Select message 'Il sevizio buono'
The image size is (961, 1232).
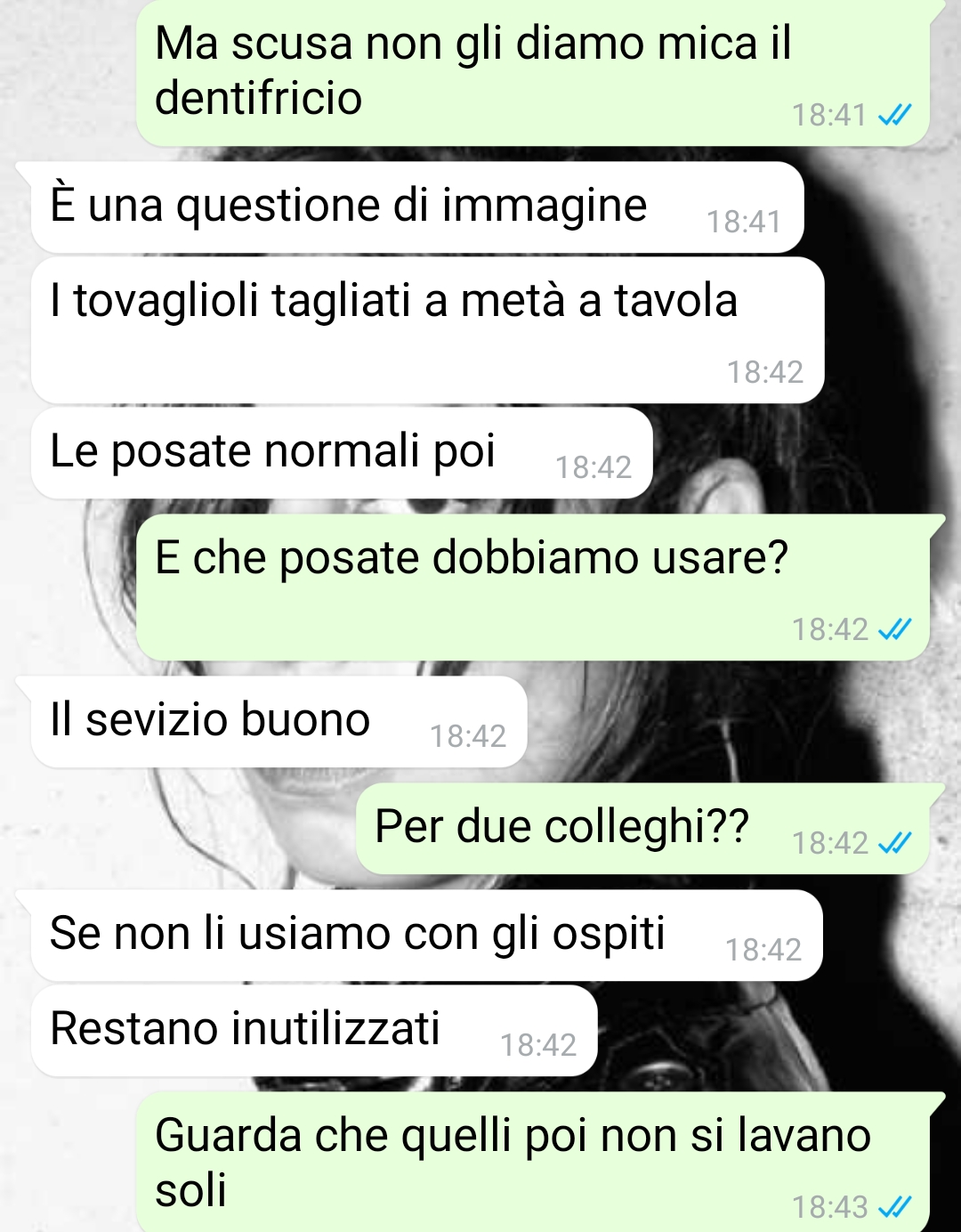click(279, 721)
